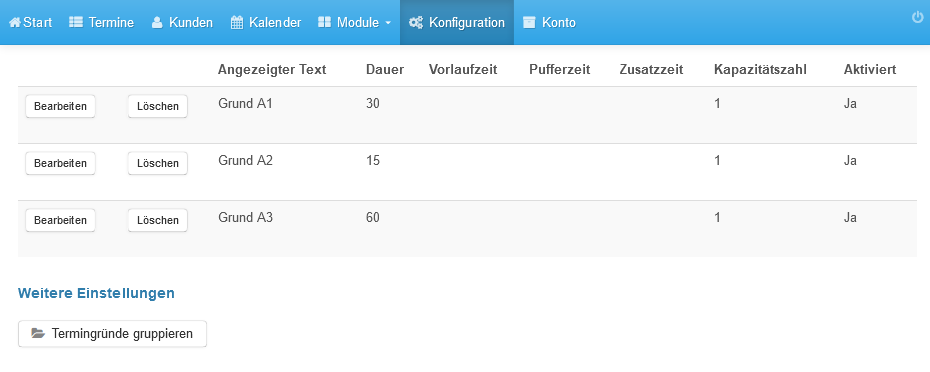Delete Grund A1 with Löschen
Viewport: 930px width, 372px height.
[158, 106]
